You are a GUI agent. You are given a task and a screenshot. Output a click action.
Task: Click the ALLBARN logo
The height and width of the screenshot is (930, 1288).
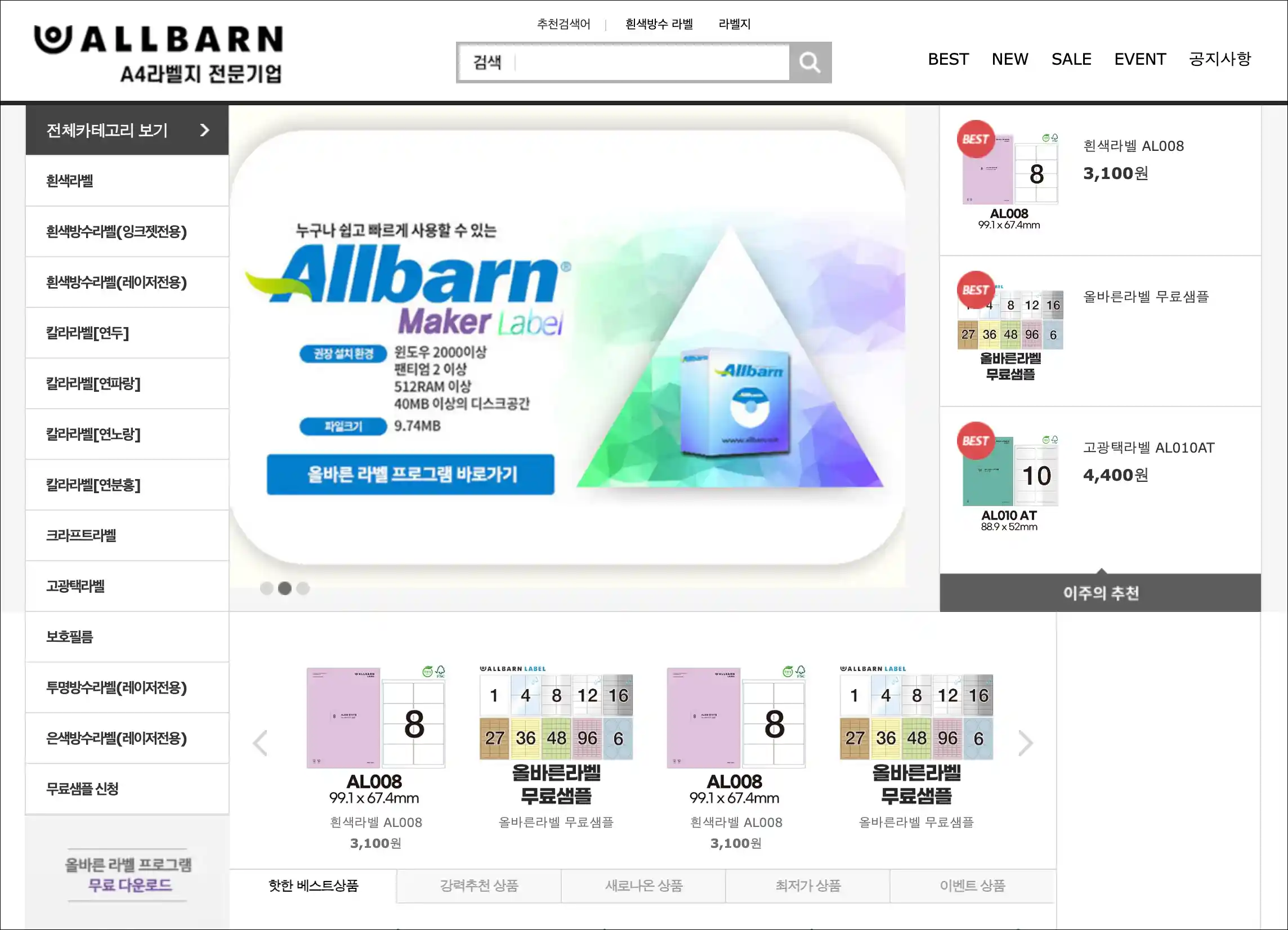158,55
